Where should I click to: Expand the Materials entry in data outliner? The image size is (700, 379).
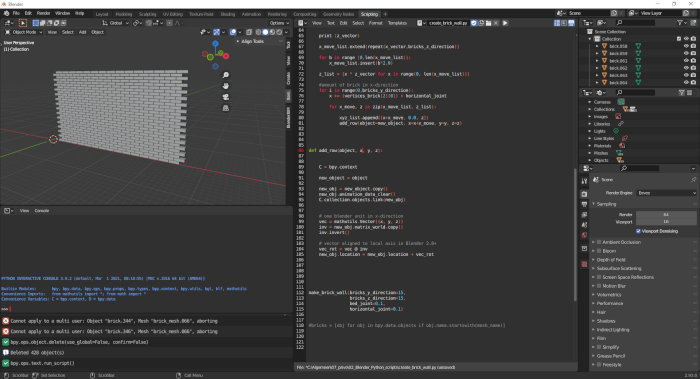point(590,146)
